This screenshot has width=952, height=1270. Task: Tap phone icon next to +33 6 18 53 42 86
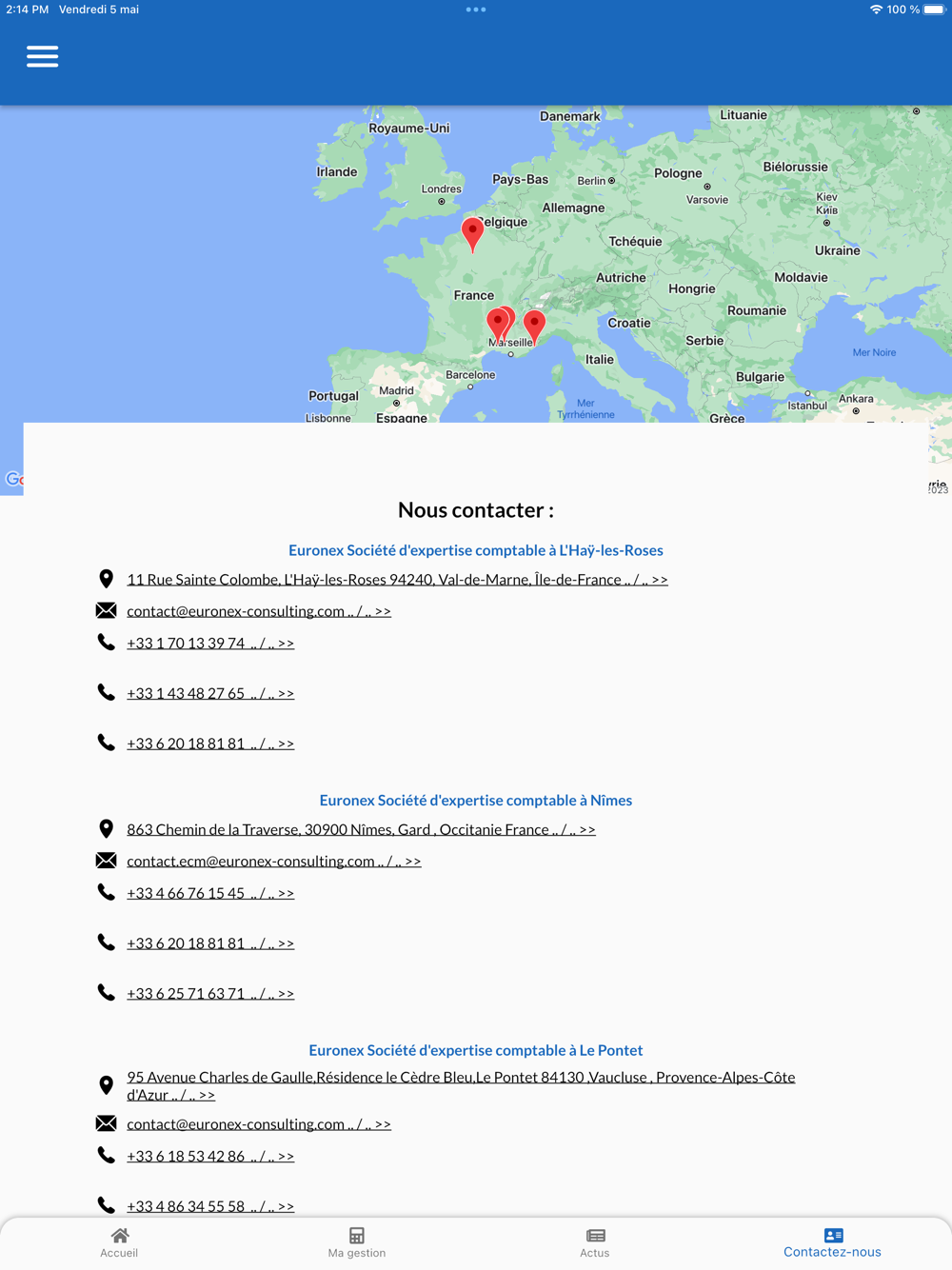pyautogui.click(x=107, y=1155)
